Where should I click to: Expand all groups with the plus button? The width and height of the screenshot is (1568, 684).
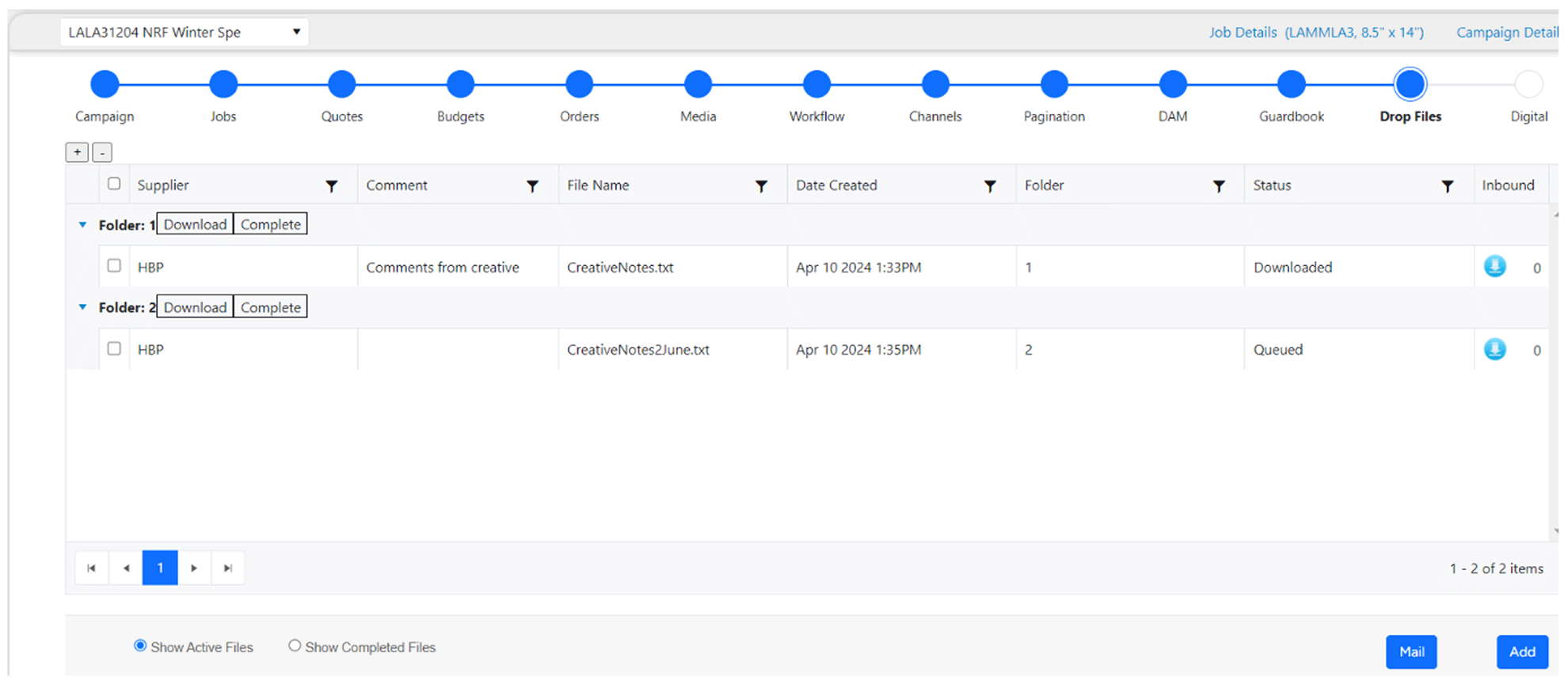(x=77, y=152)
